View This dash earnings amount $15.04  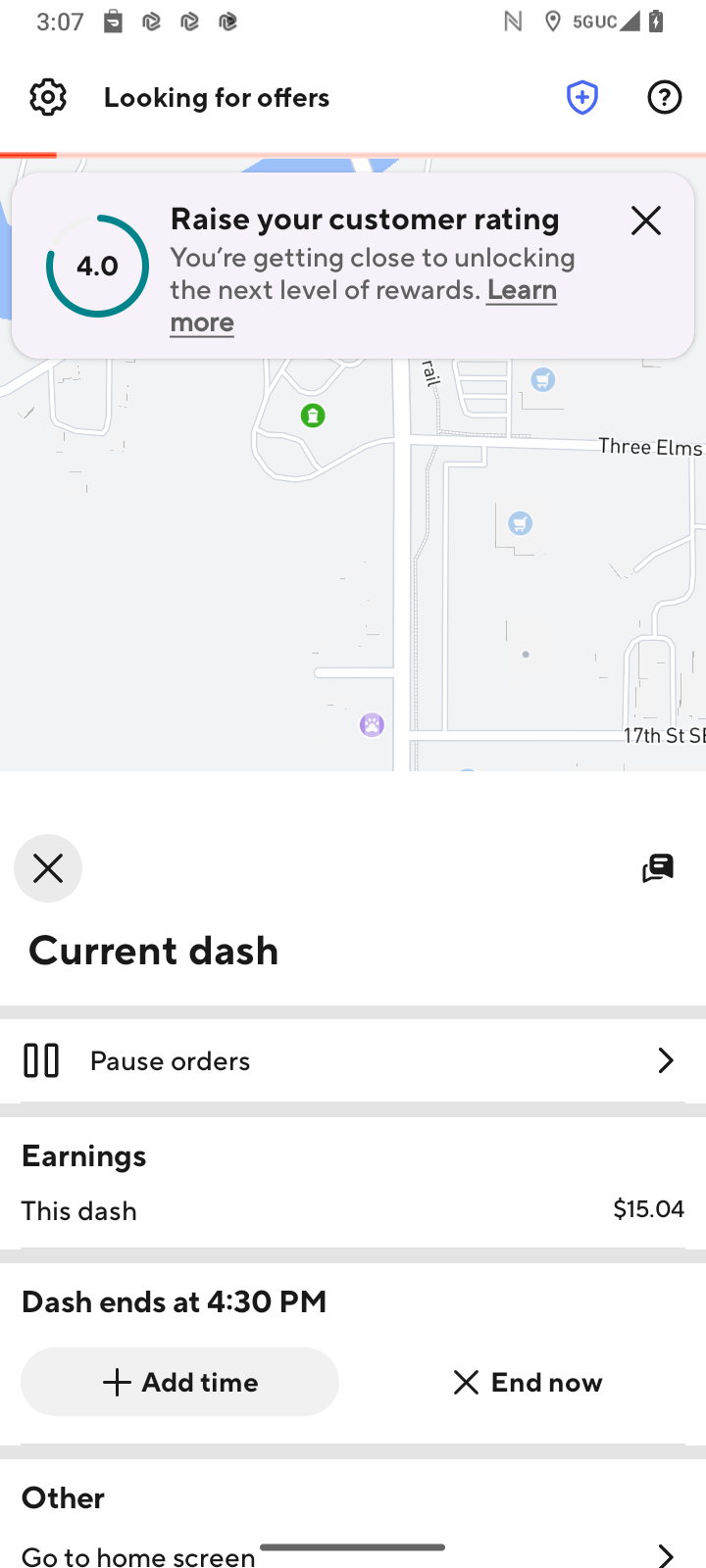[648, 1209]
